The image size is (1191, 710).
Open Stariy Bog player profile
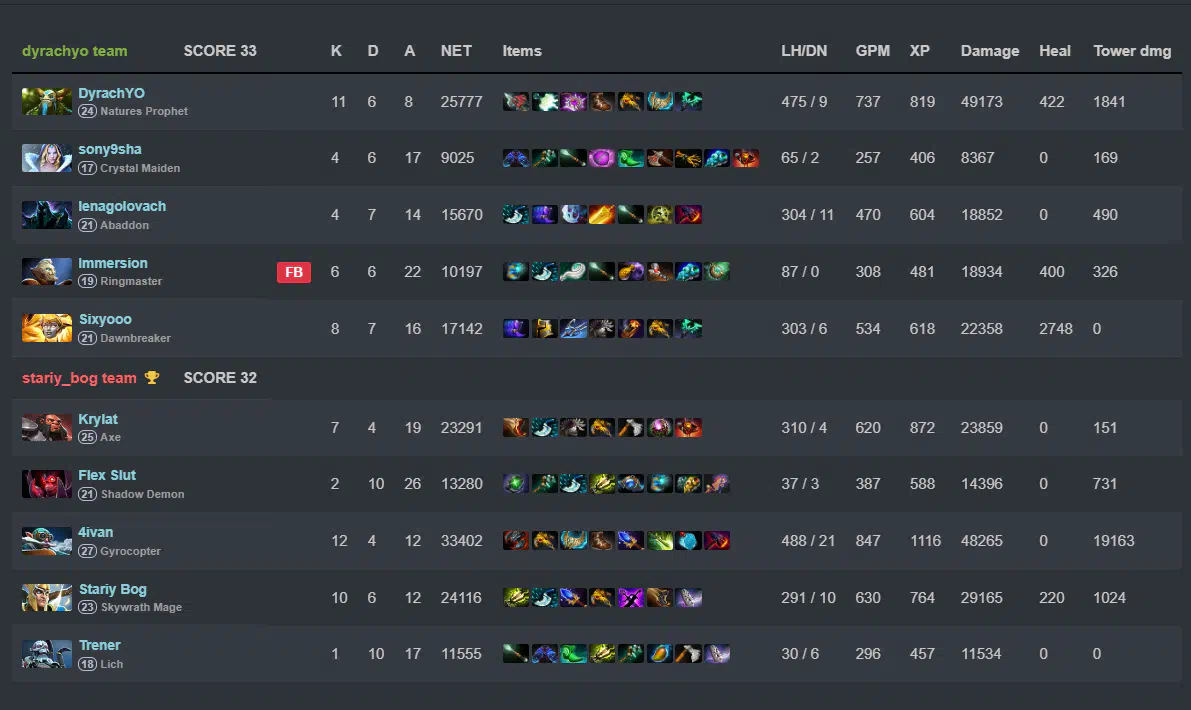click(112, 589)
